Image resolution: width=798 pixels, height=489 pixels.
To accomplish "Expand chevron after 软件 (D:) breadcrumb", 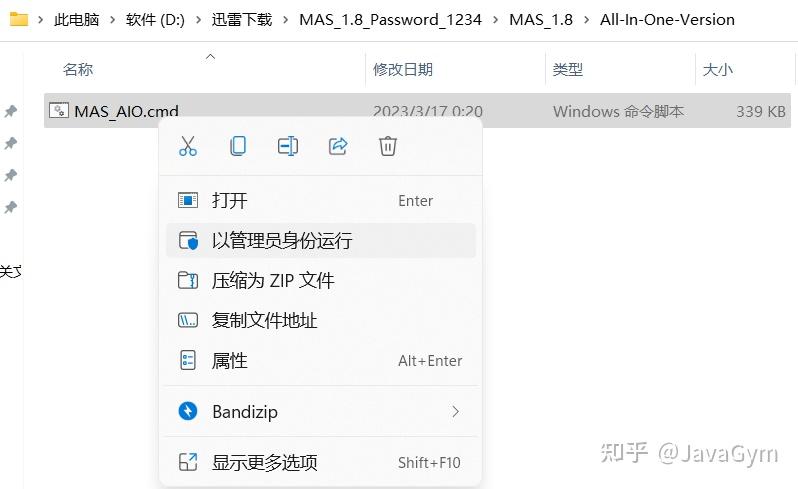I will [198, 20].
